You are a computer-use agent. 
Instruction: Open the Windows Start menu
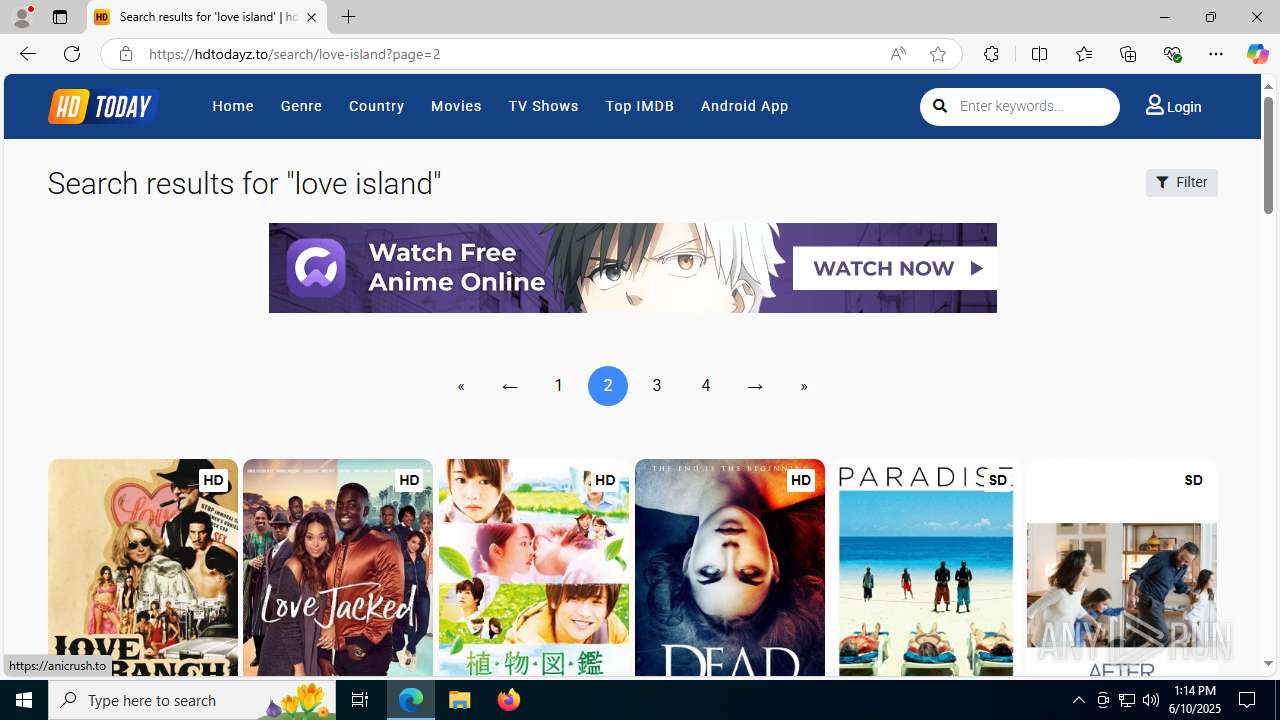tap(24, 700)
